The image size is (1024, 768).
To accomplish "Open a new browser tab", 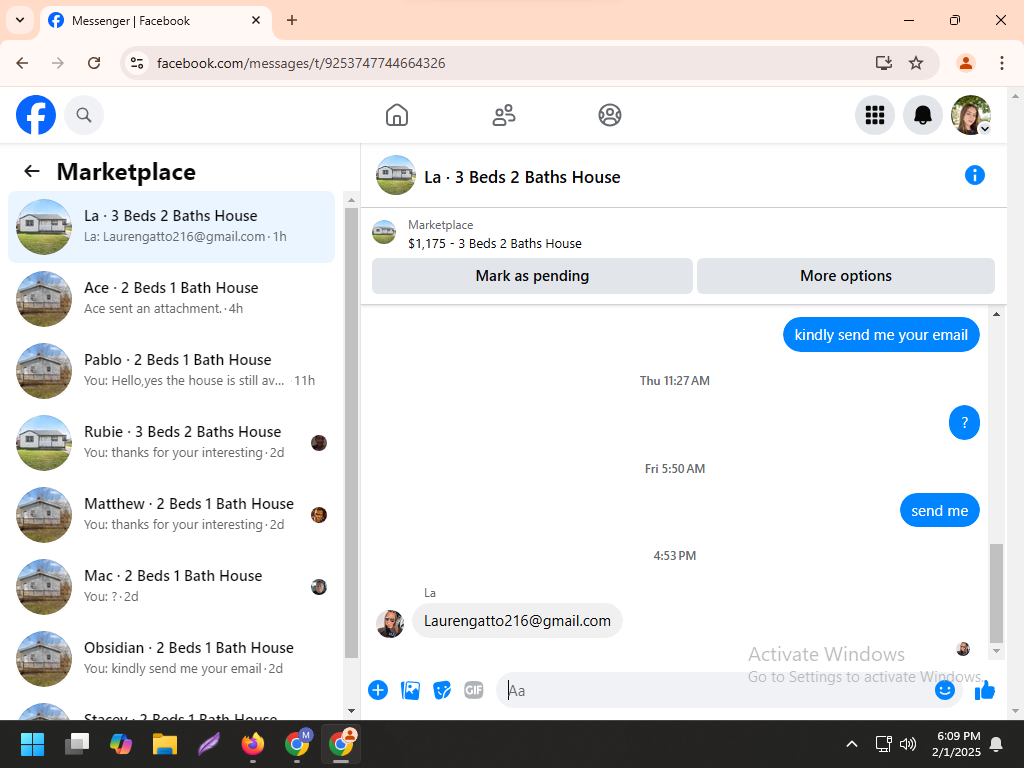I will click(292, 20).
